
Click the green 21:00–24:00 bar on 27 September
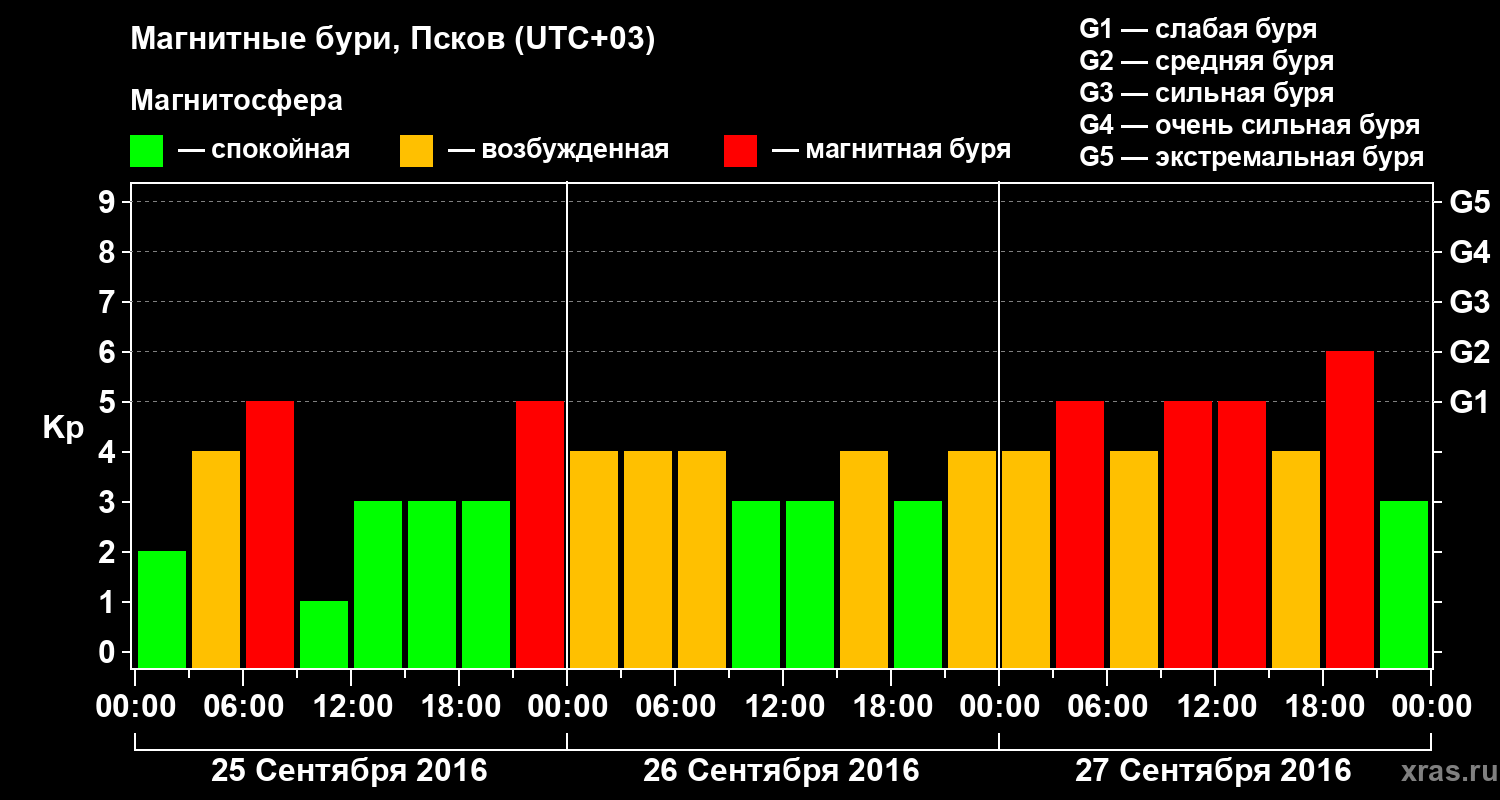point(1404,584)
